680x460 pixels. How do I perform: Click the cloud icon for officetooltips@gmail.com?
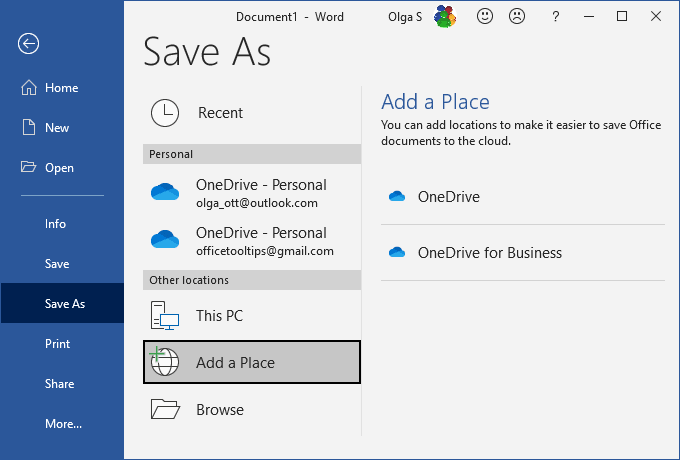[x=165, y=239]
